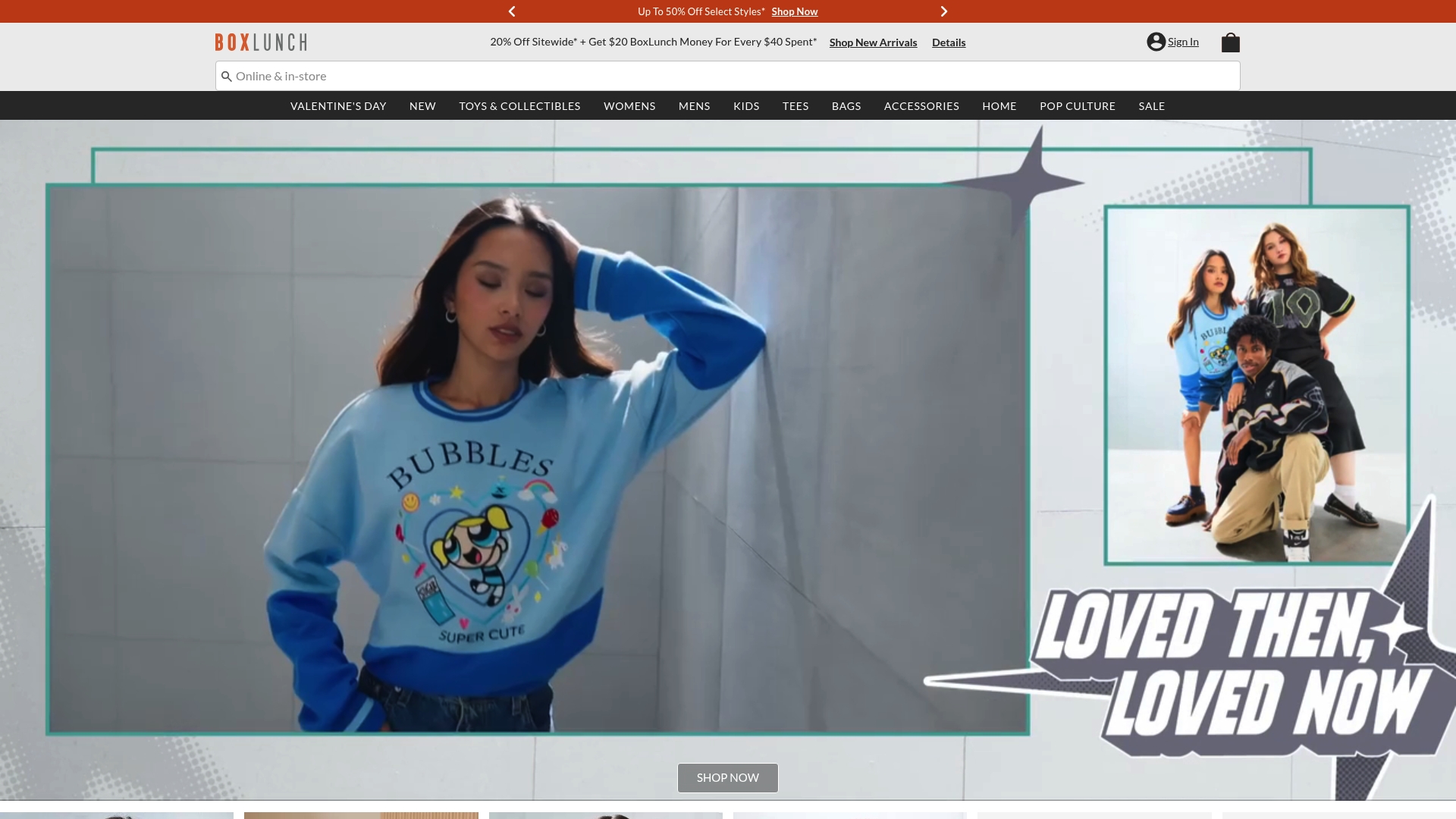Open the Sale menu
1456x819 pixels.
click(x=1151, y=106)
